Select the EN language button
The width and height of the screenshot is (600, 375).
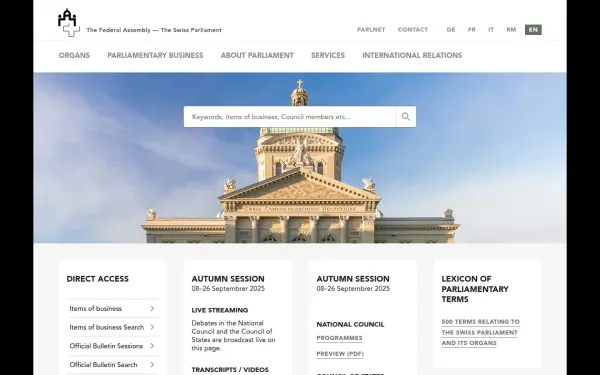click(x=533, y=30)
